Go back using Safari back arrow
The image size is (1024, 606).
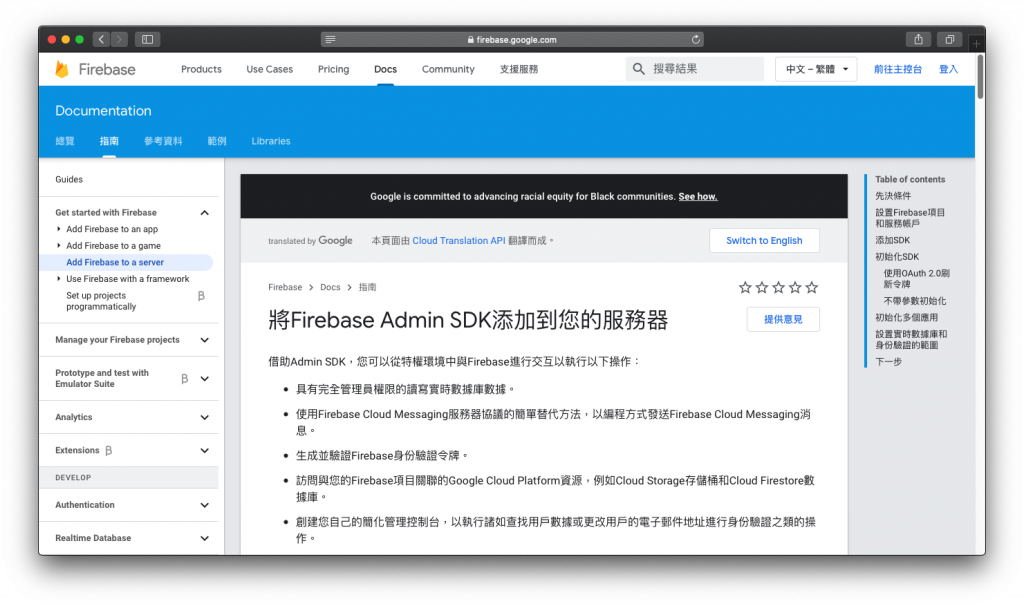point(101,39)
